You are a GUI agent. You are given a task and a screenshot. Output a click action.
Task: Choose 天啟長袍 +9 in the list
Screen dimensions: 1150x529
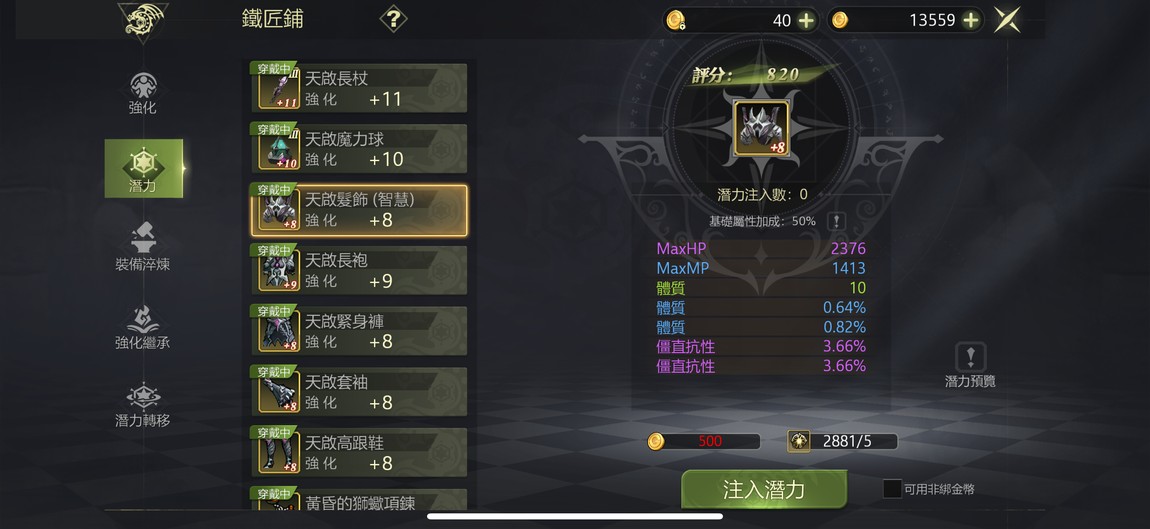359,271
